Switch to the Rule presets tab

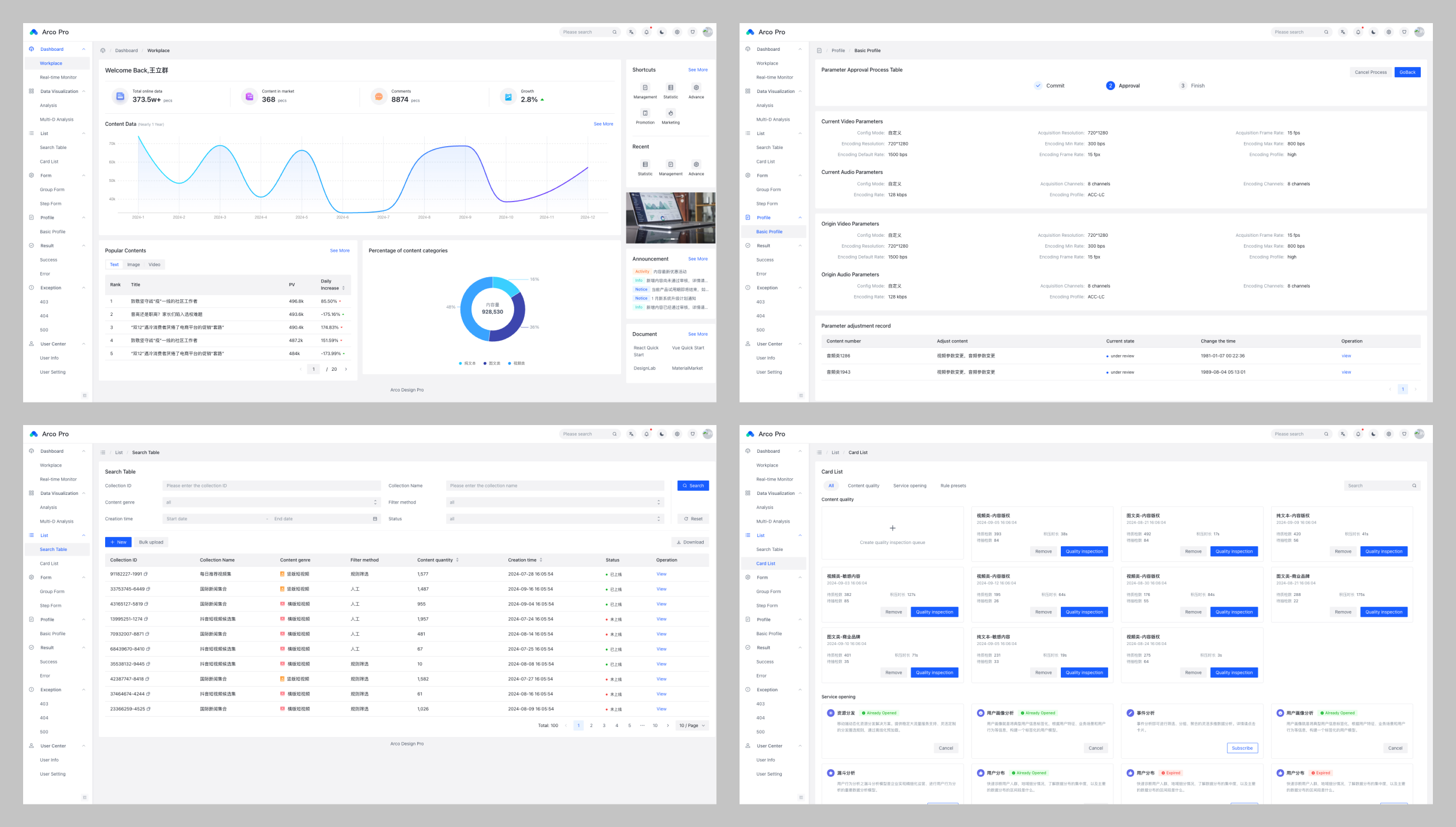point(953,486)
